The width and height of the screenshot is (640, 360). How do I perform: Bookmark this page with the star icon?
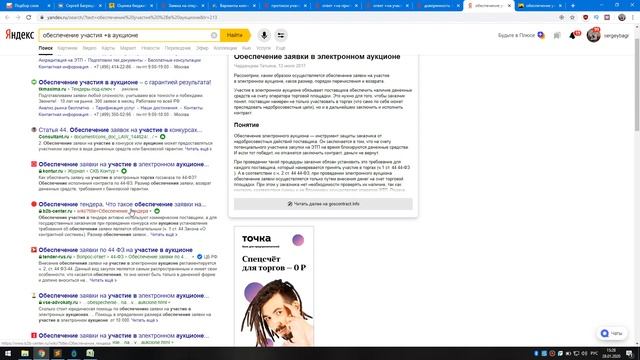click(x=572, y=18)
